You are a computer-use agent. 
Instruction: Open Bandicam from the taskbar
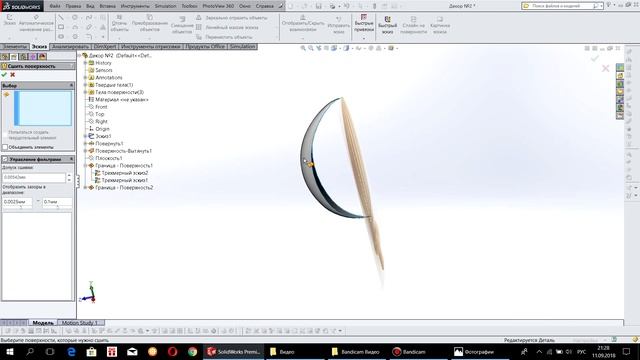409,352
